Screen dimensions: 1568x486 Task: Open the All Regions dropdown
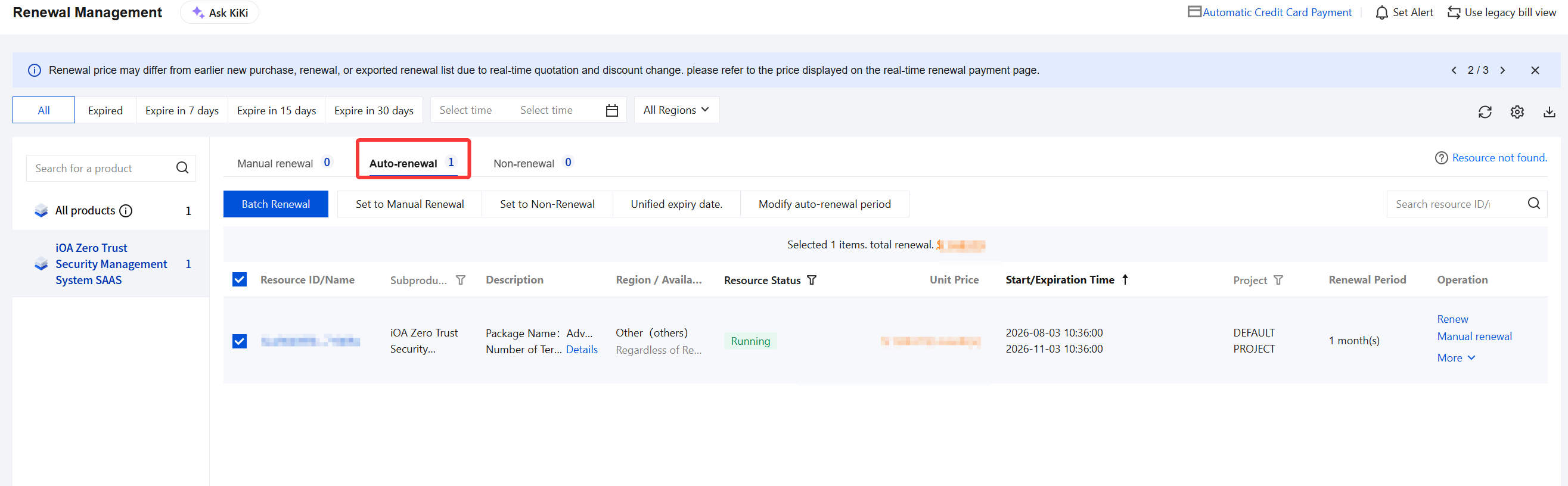[676, 110]
